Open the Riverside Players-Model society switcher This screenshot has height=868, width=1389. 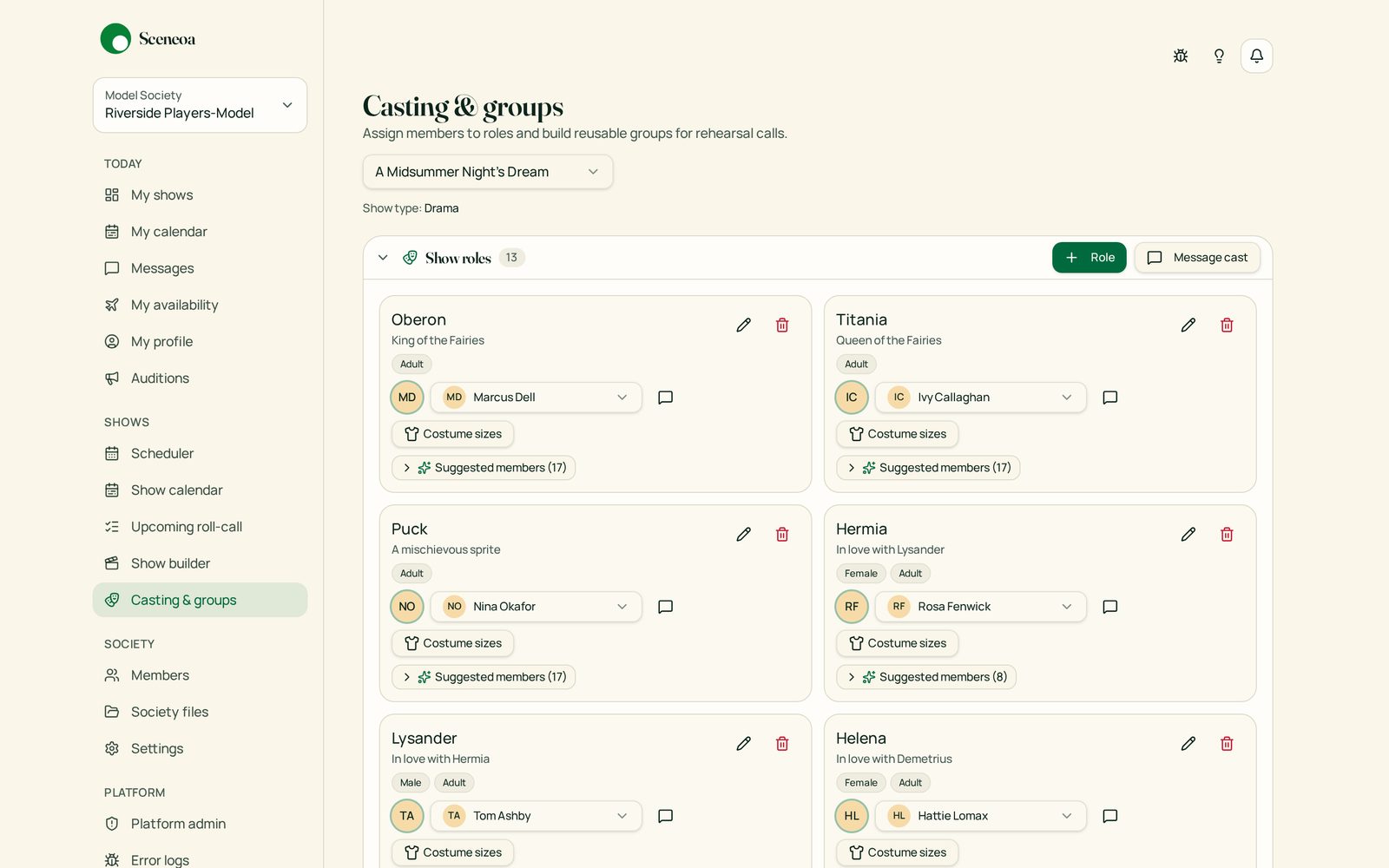pyautogui.click(x=200, y=105)
